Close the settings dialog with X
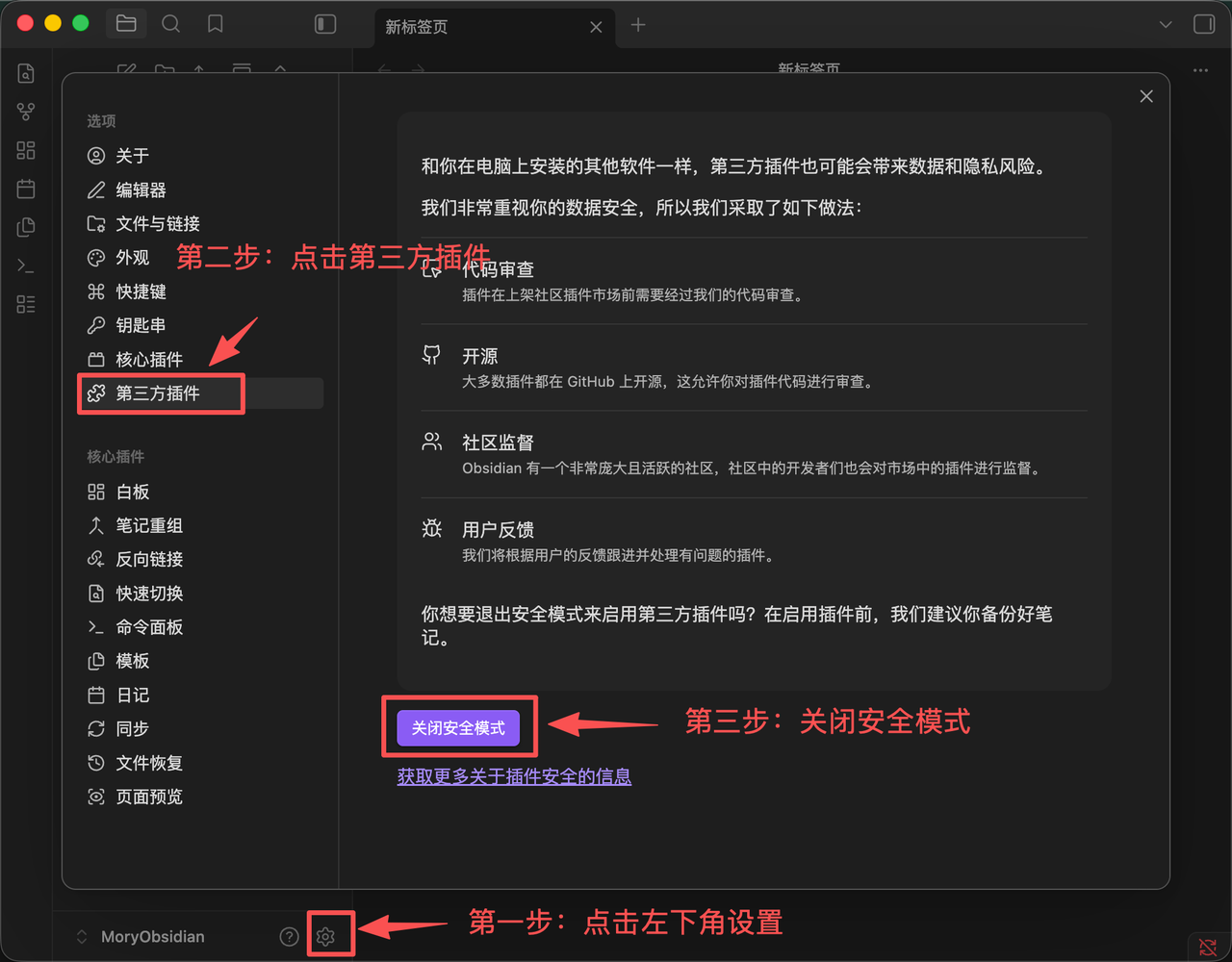1232x962 pixels. [x=1146, y=96]
